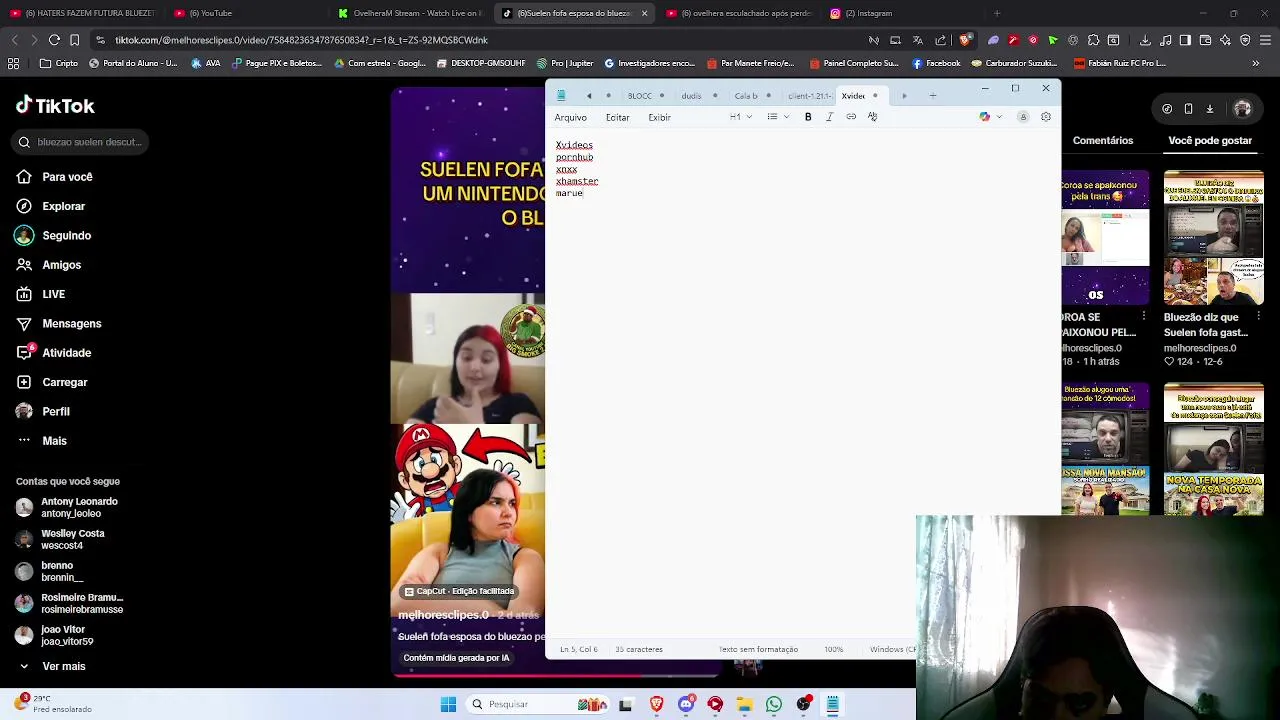Viewport: 1280px width, 720px height.
Task: Open the Você pode gostar tab
Action: click(x=1210, y=141)
